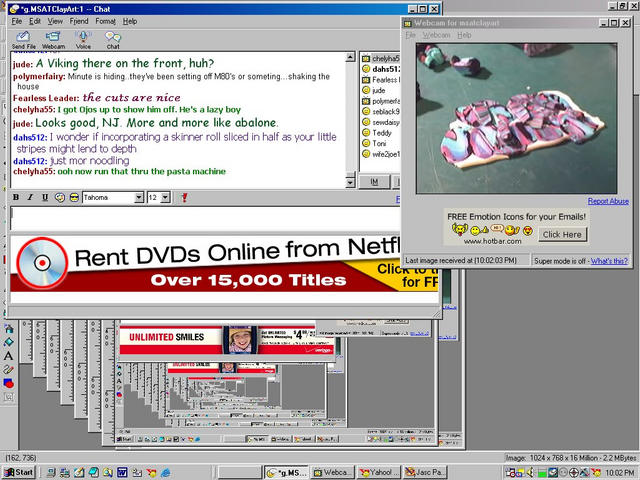The width and height of the screenshot is (640, 480).
Task: Select the Text tool in Paint Shop Pro
Action: (x=8, y=356)
